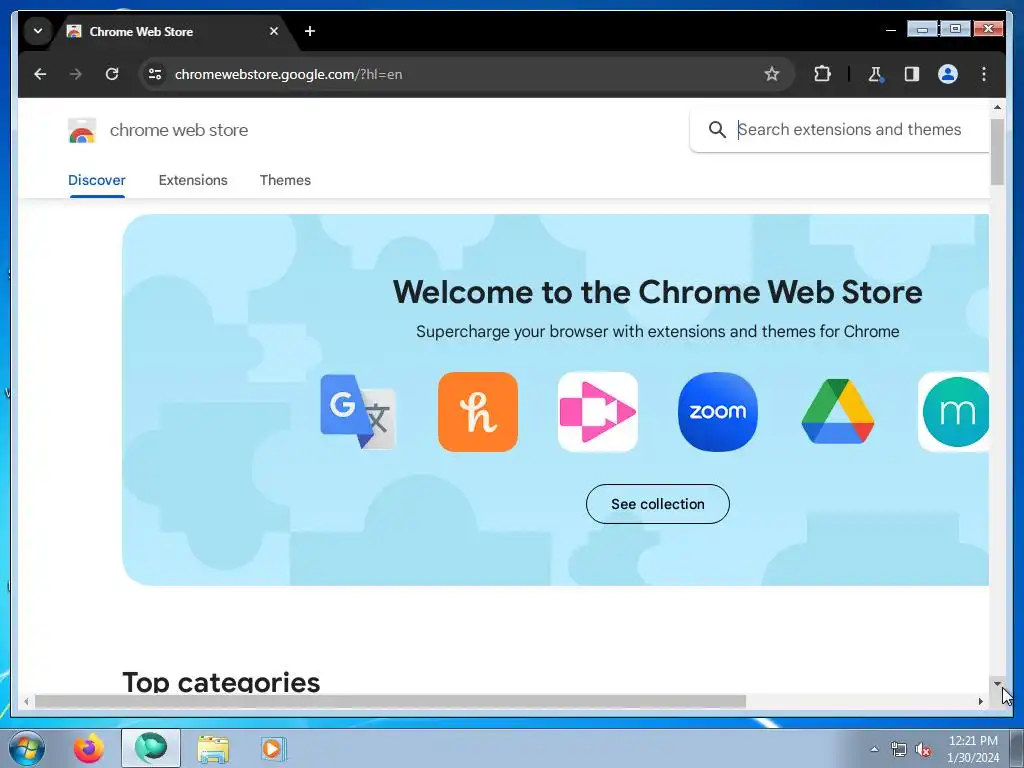
Task: Minimize the Chrome window
Action: click(922, 29)
